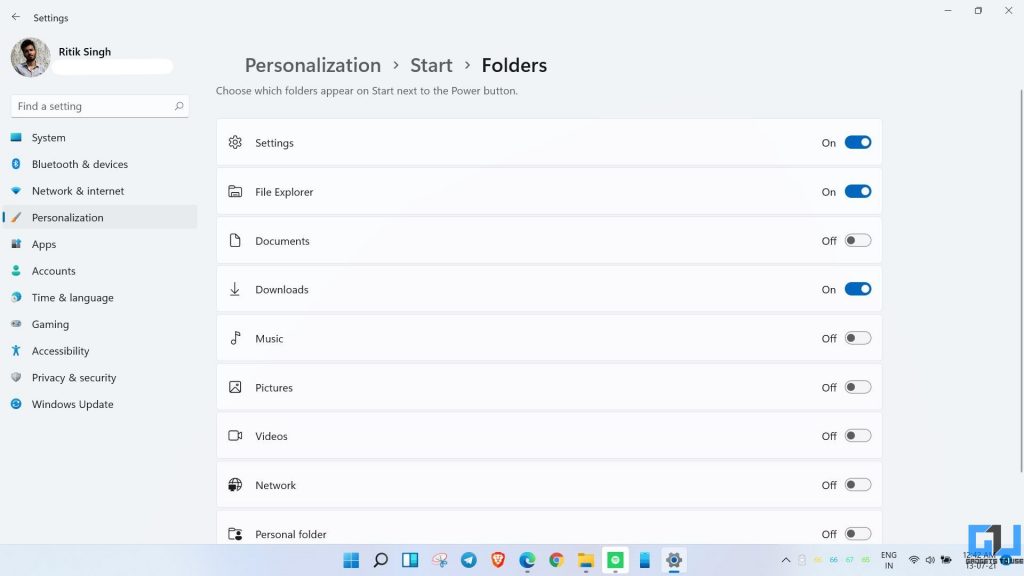The height and width of the screenshot is (576, 1024).
Task: Open Windows Update settings
Action: tap(72, 404)
